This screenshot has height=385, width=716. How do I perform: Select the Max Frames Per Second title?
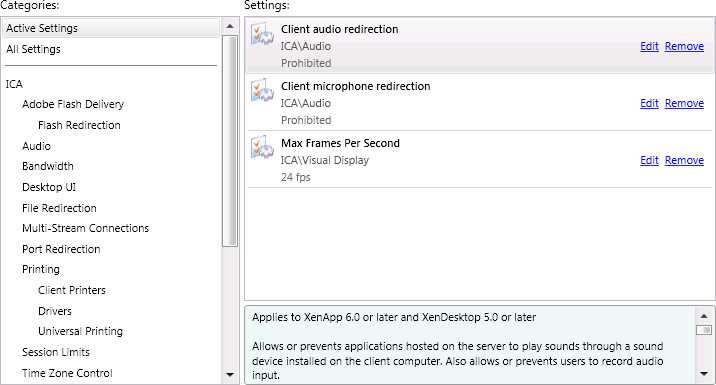(x=340, y=143)
